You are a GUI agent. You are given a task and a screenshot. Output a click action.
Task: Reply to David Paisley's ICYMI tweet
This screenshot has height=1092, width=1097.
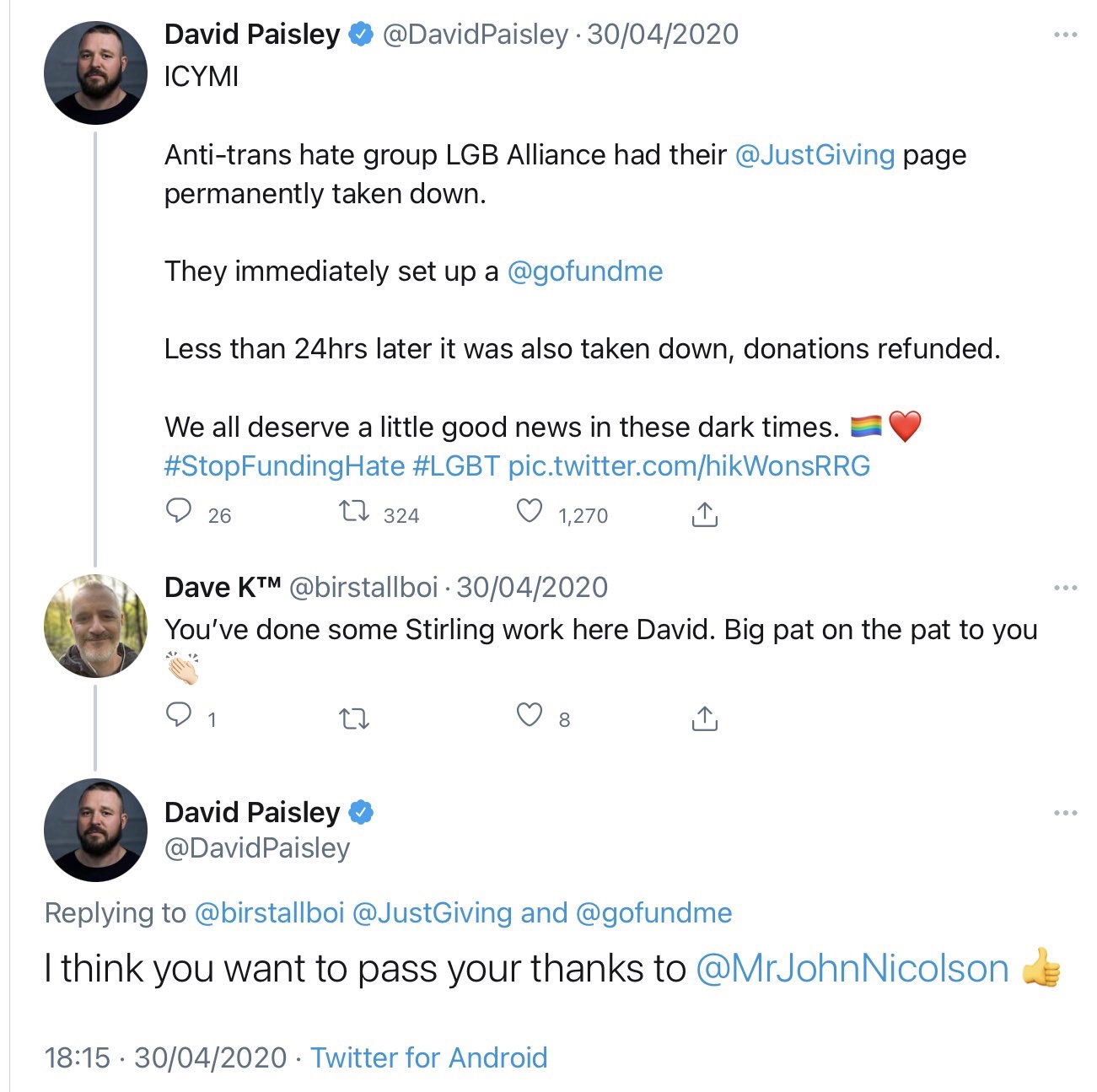click(179, 512)
